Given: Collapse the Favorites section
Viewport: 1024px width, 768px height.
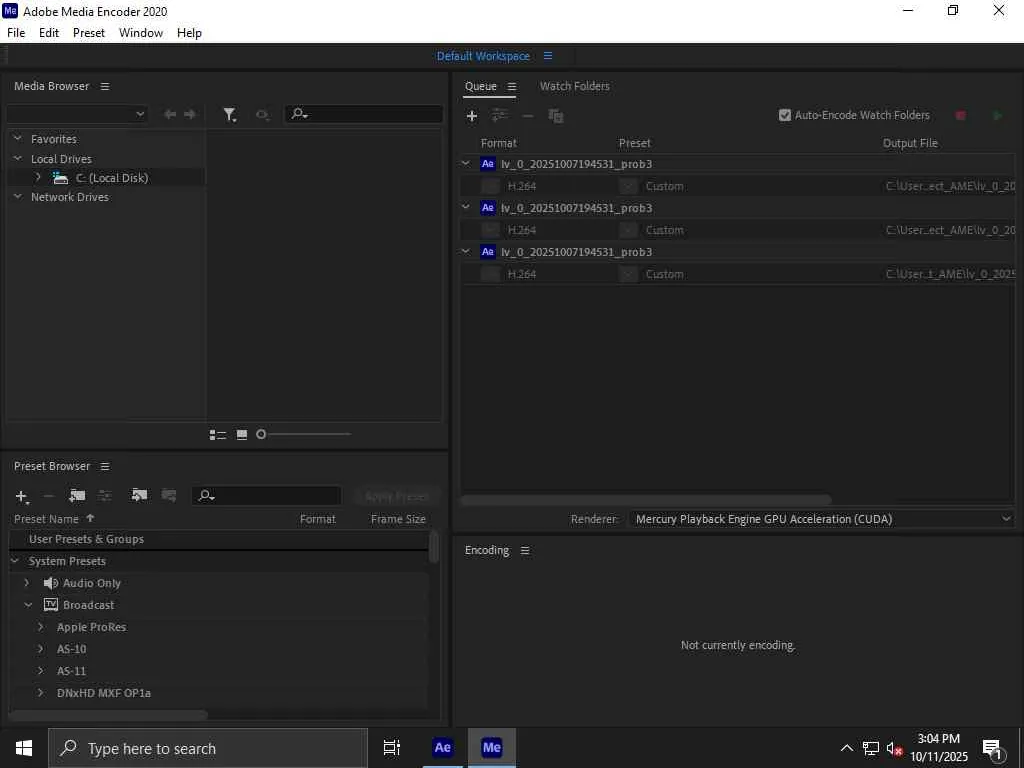Looking at the screenshot, I should point(18,138).
